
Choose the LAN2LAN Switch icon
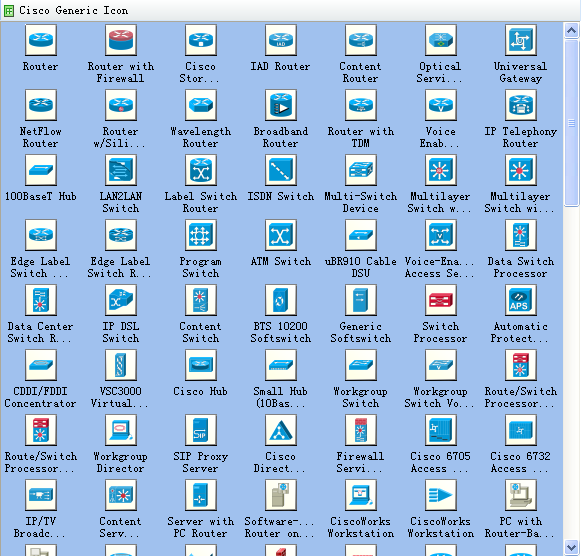(121, 170)
